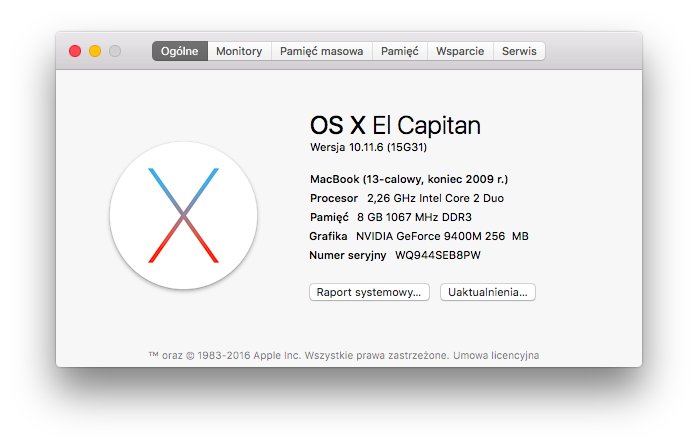Click the copyright text 1983-2016 Apple Inc.
Screen dimensions: 698x447
click(249, 356)
